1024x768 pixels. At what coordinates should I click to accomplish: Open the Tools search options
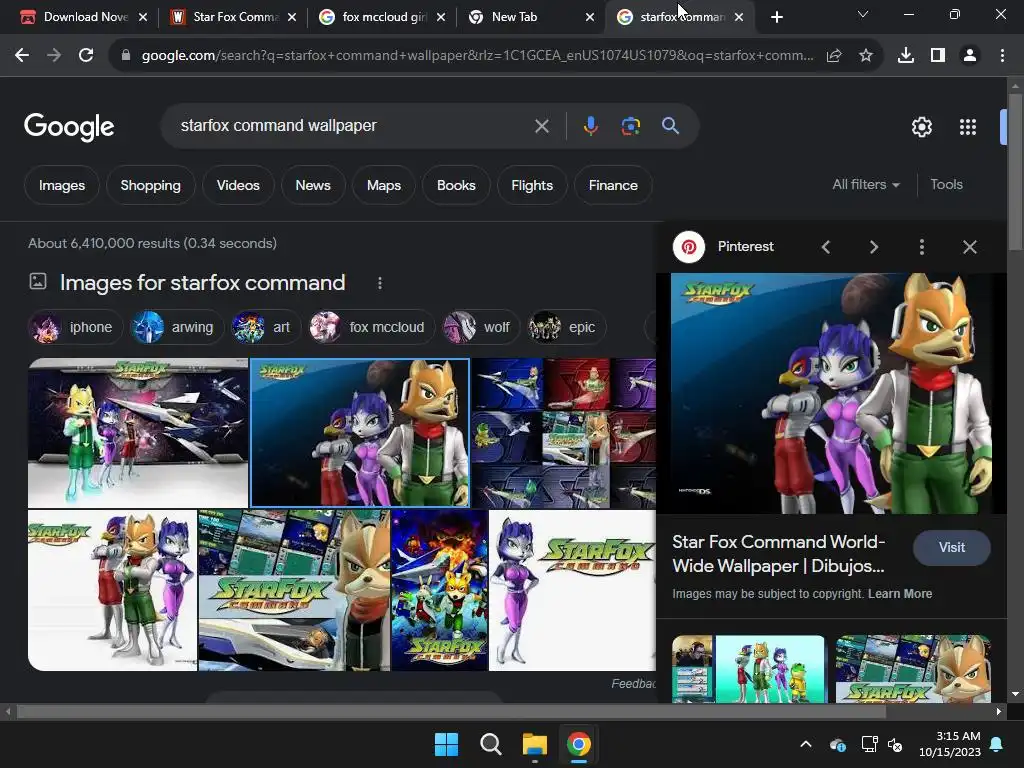point(946,185)
